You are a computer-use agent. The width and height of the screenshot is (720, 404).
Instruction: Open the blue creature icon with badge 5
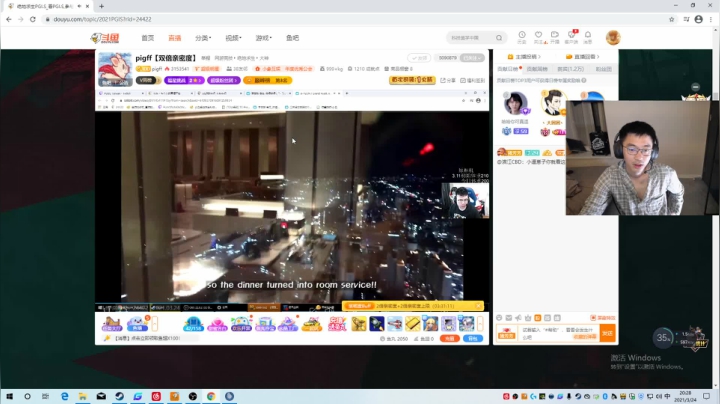pyautogui.click(x=137, y=324)
